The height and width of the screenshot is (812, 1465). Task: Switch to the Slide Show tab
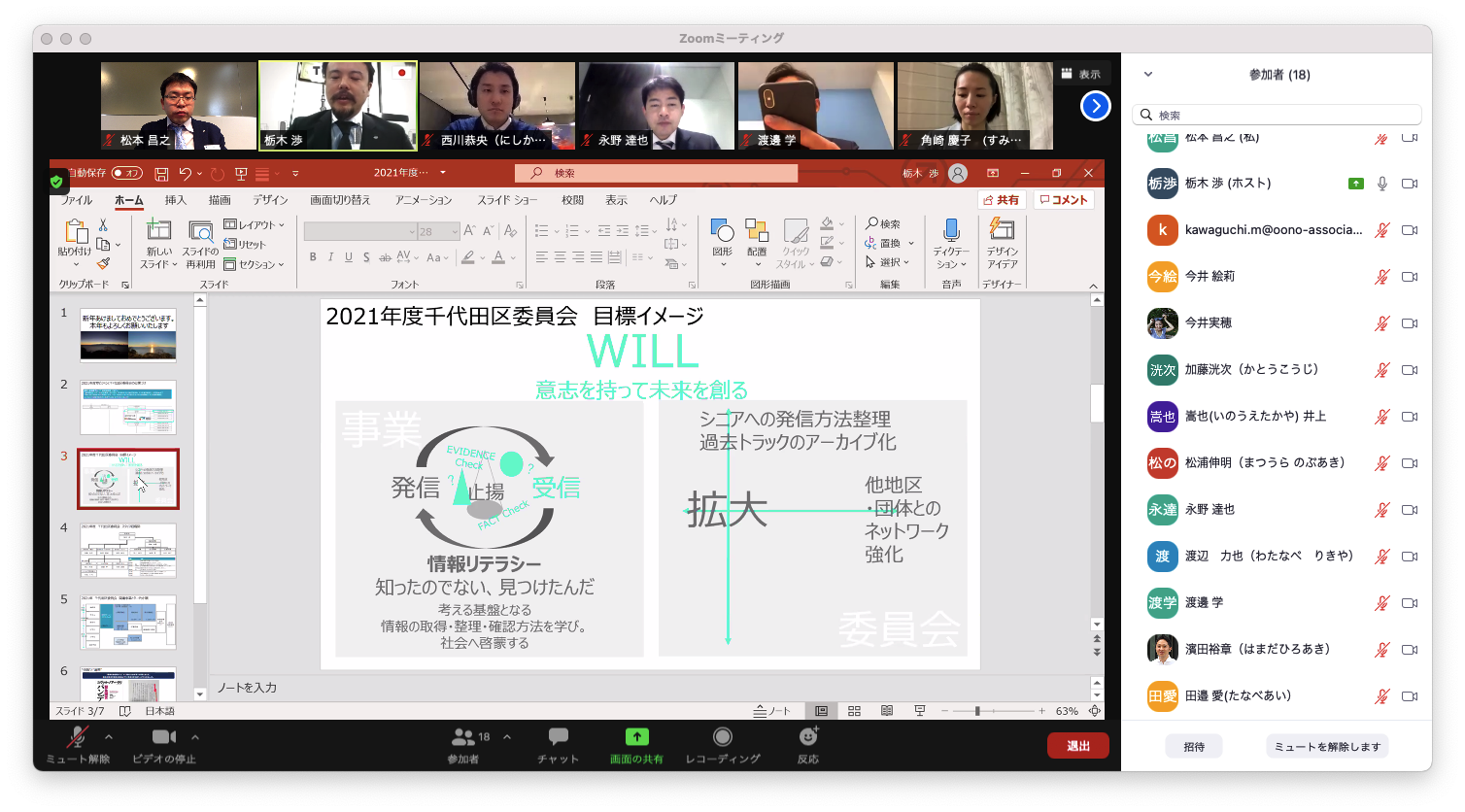pos(507,200)
